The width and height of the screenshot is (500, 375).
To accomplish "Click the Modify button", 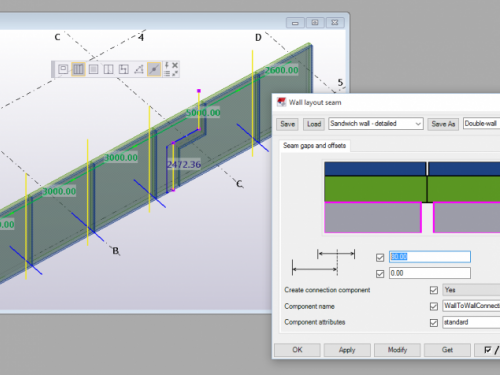I will (397, 350).
